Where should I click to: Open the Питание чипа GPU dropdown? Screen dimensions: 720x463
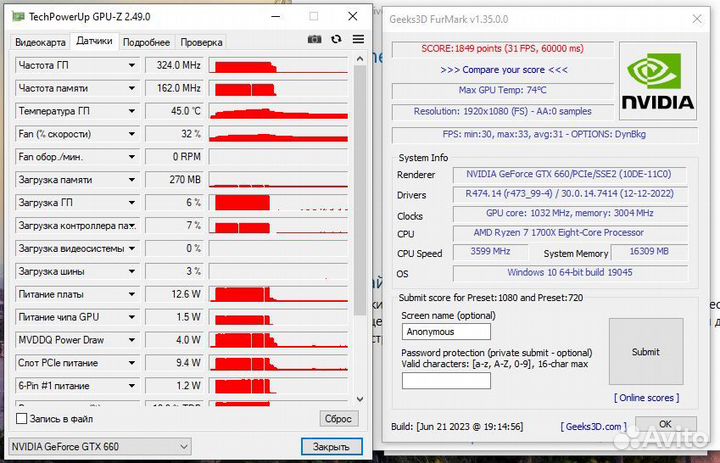[x=132, y=317]
